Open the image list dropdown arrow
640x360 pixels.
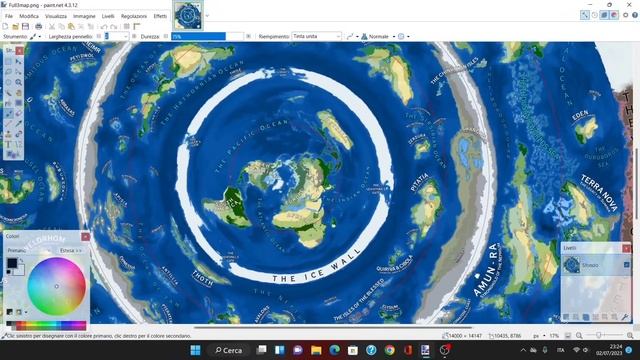point(207,16)
